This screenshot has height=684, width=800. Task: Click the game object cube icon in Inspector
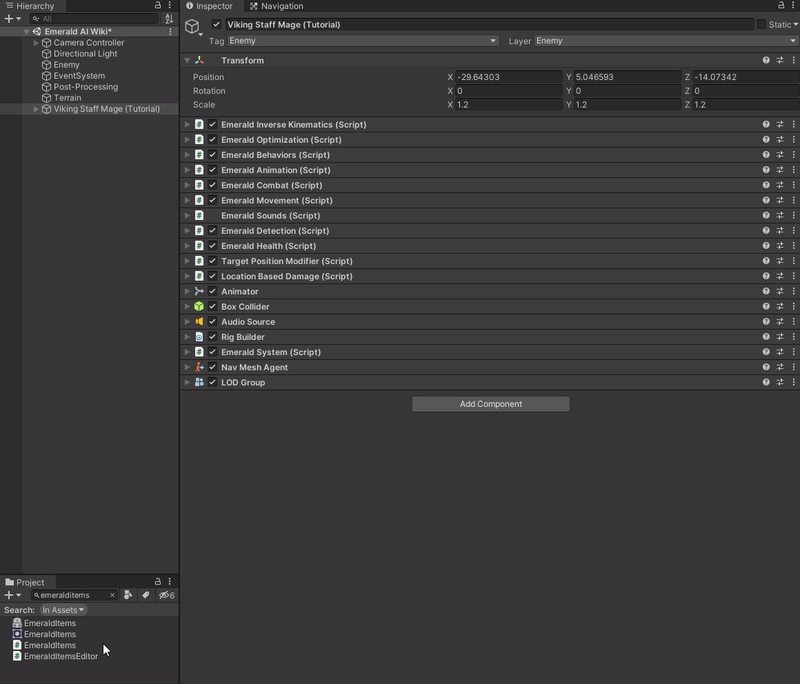193,26
